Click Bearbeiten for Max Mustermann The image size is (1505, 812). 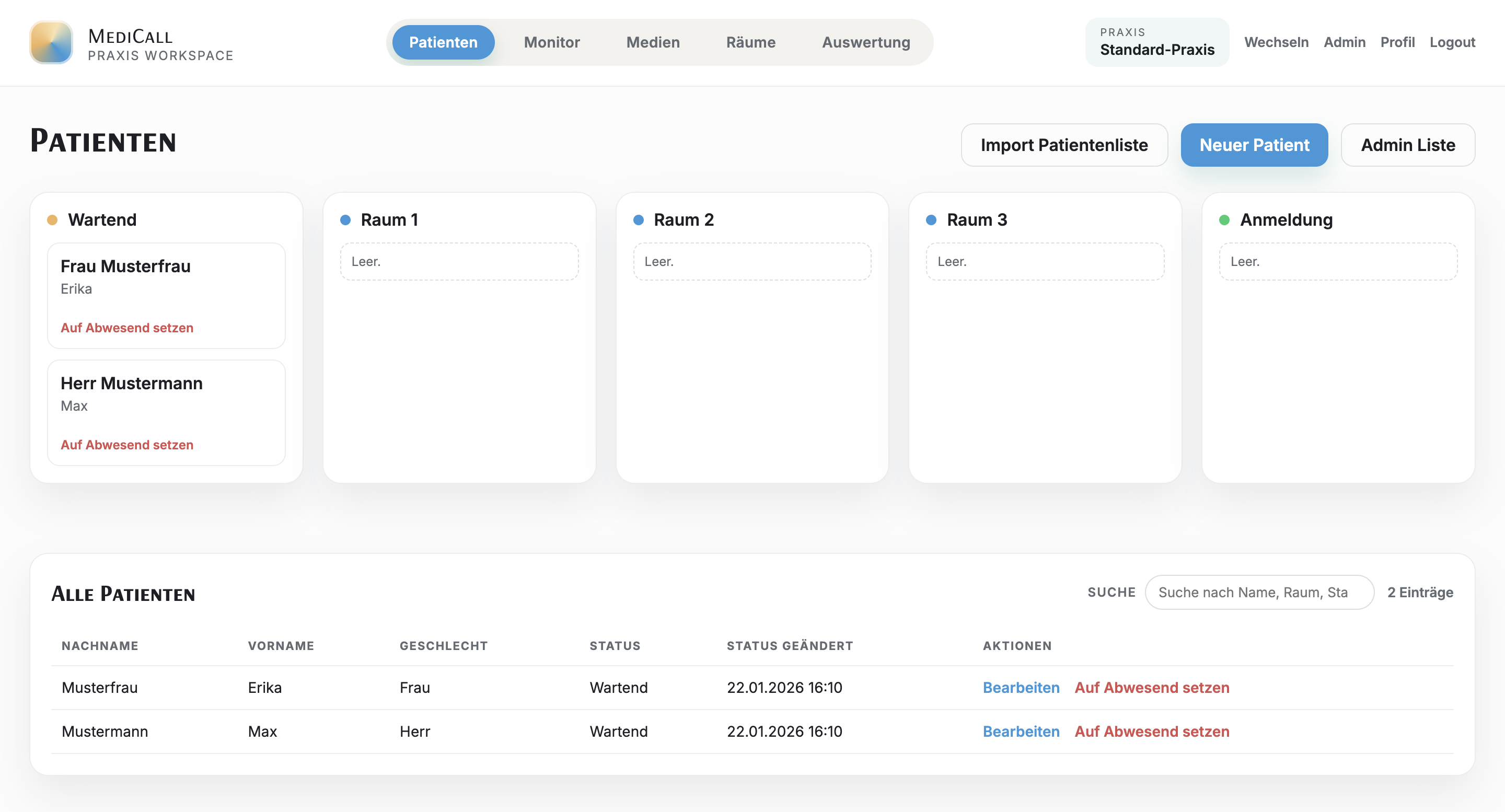(1021, 731)
